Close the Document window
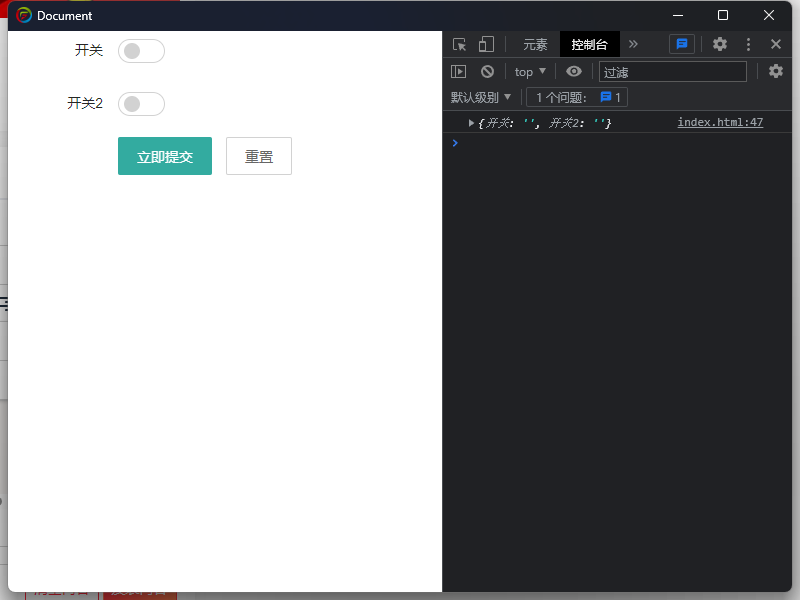Viewport: 800px width, 600px height. [x=768, y=15]
